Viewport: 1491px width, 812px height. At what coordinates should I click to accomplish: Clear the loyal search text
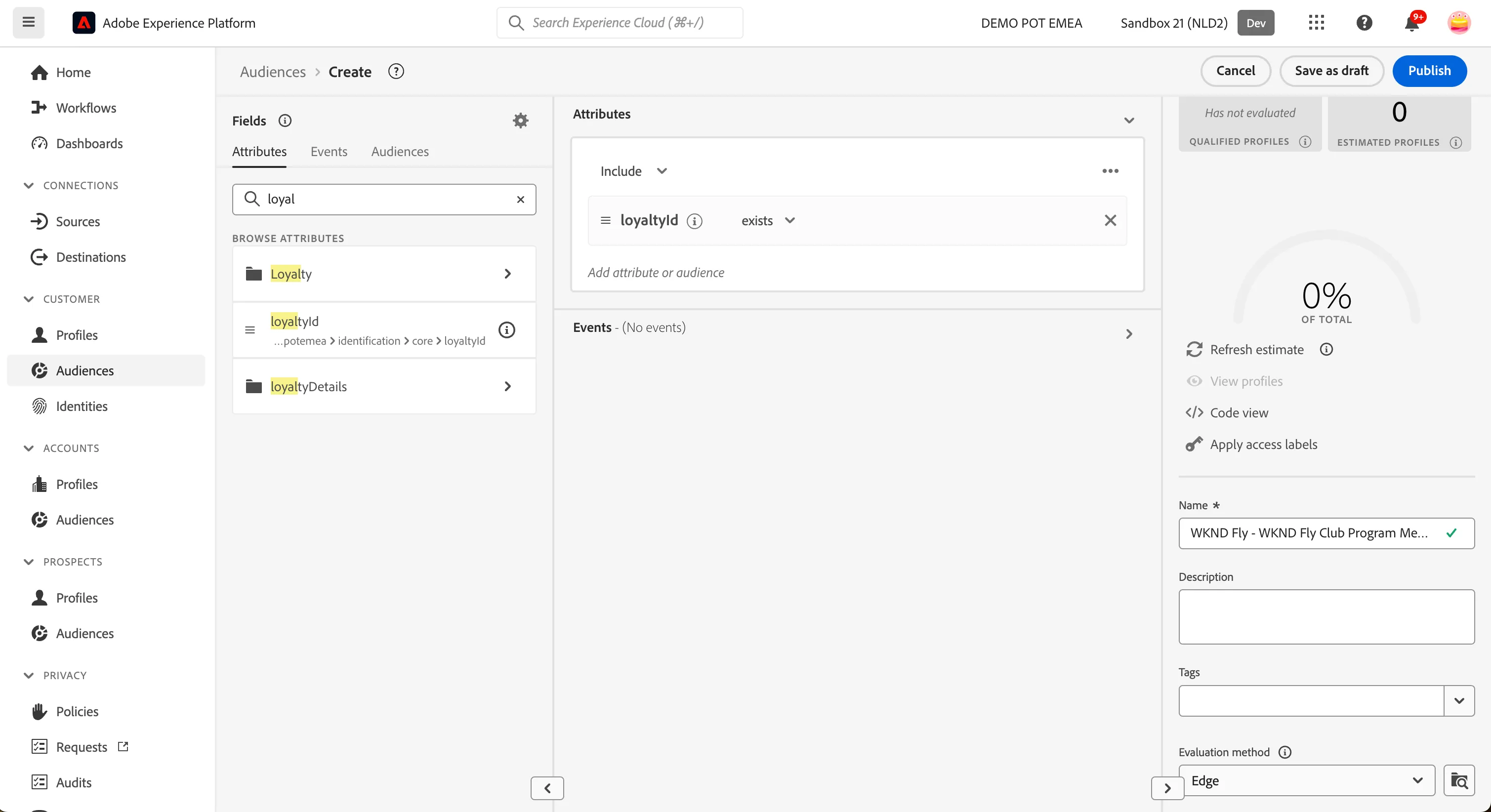pyautogui.click(x=520, y=199)
